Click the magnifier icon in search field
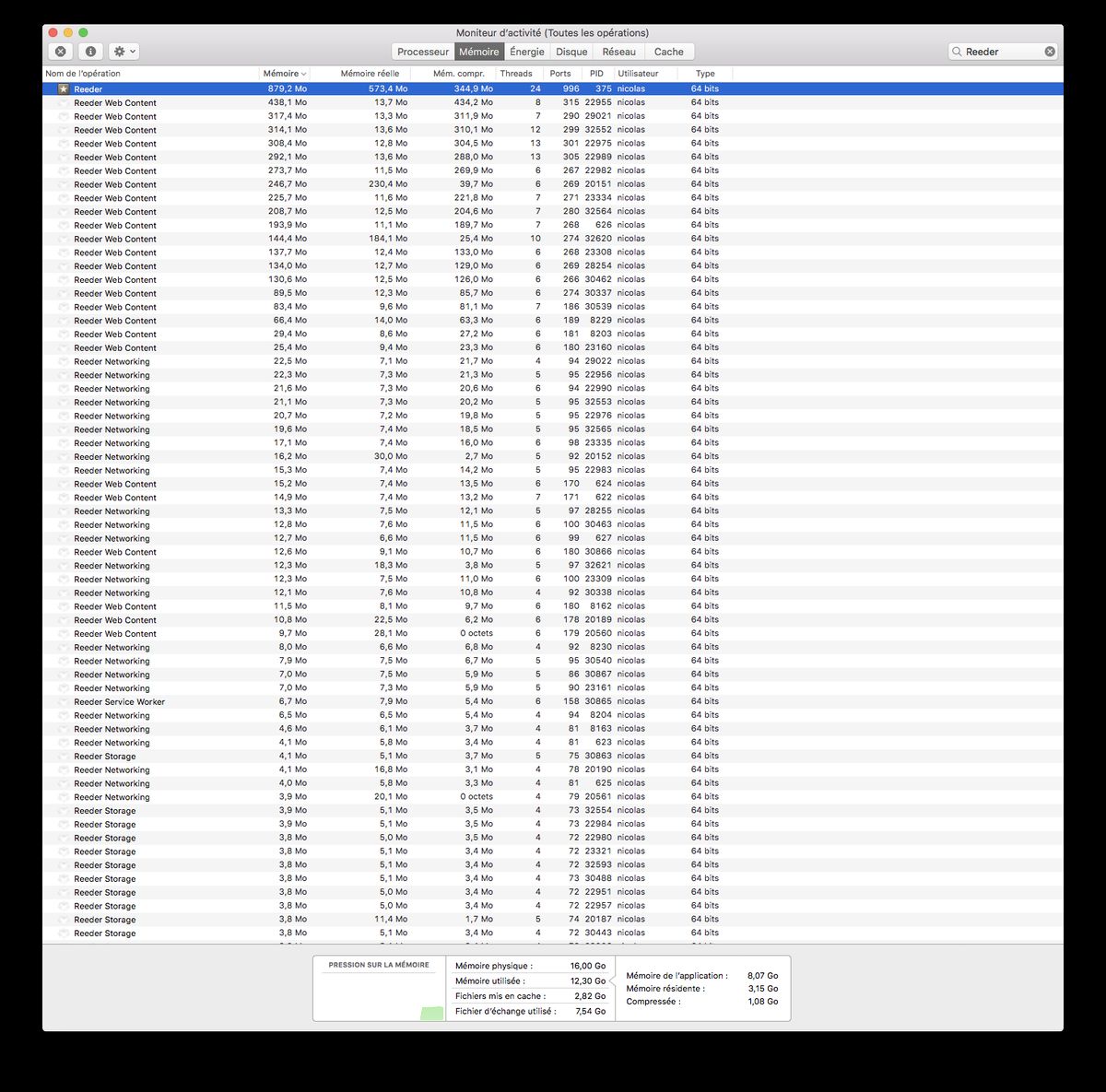Viewport: 1106px width, 1092px height. click(x=958, y=52)
